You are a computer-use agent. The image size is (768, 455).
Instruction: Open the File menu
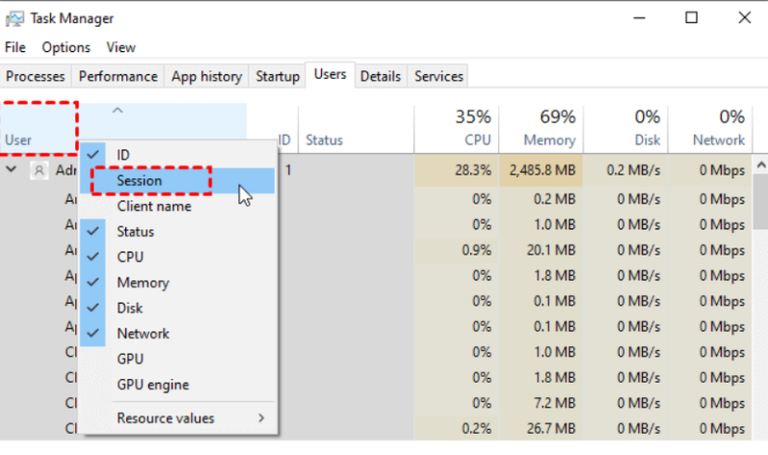tap(15, 47)
